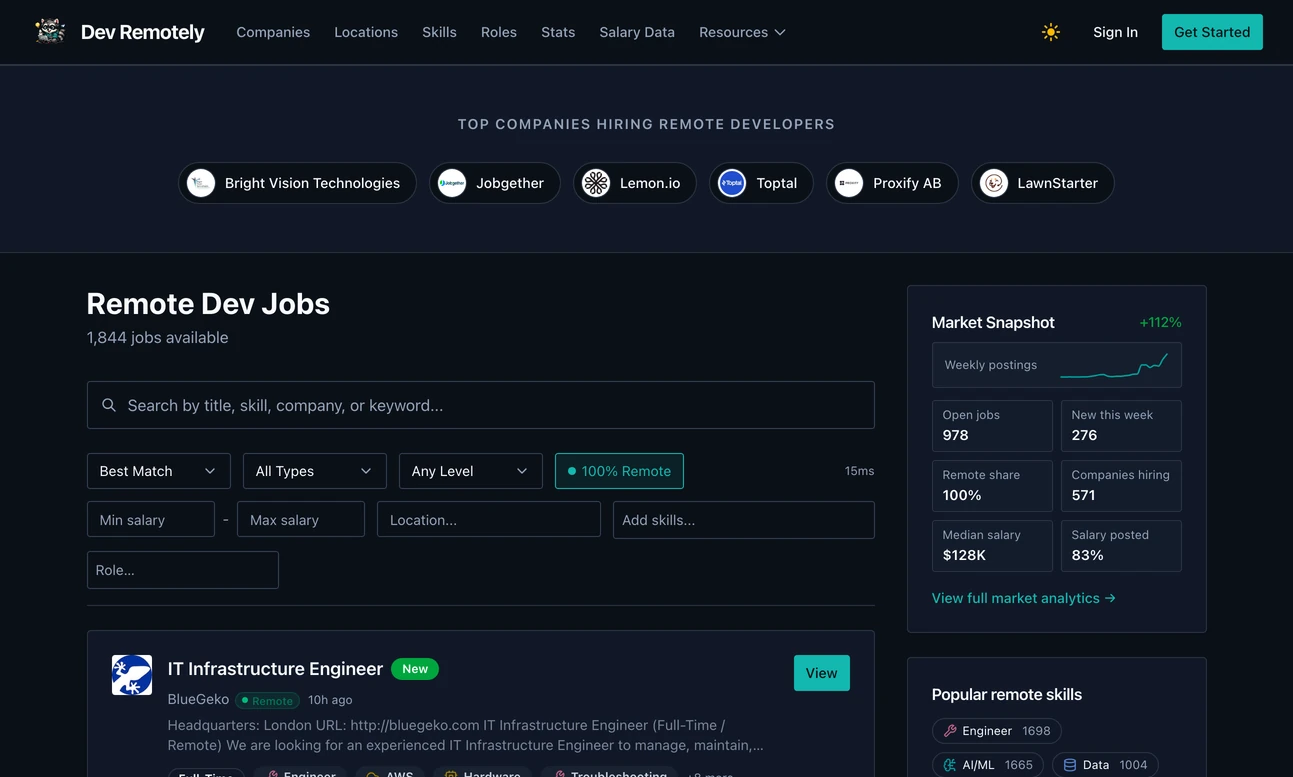1293x777 pixels.
Task: Click the Jobgether company logo
Action: click(x=452, y=183)
